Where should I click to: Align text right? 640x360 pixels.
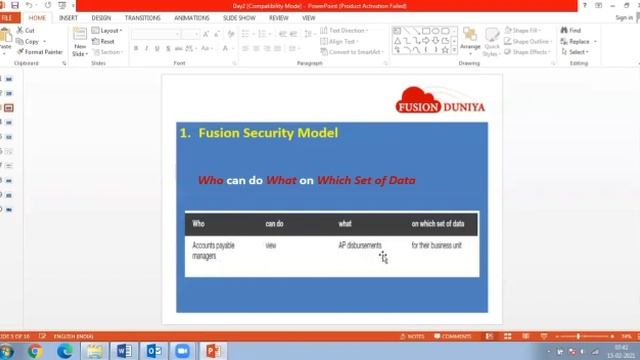point(267,49)
